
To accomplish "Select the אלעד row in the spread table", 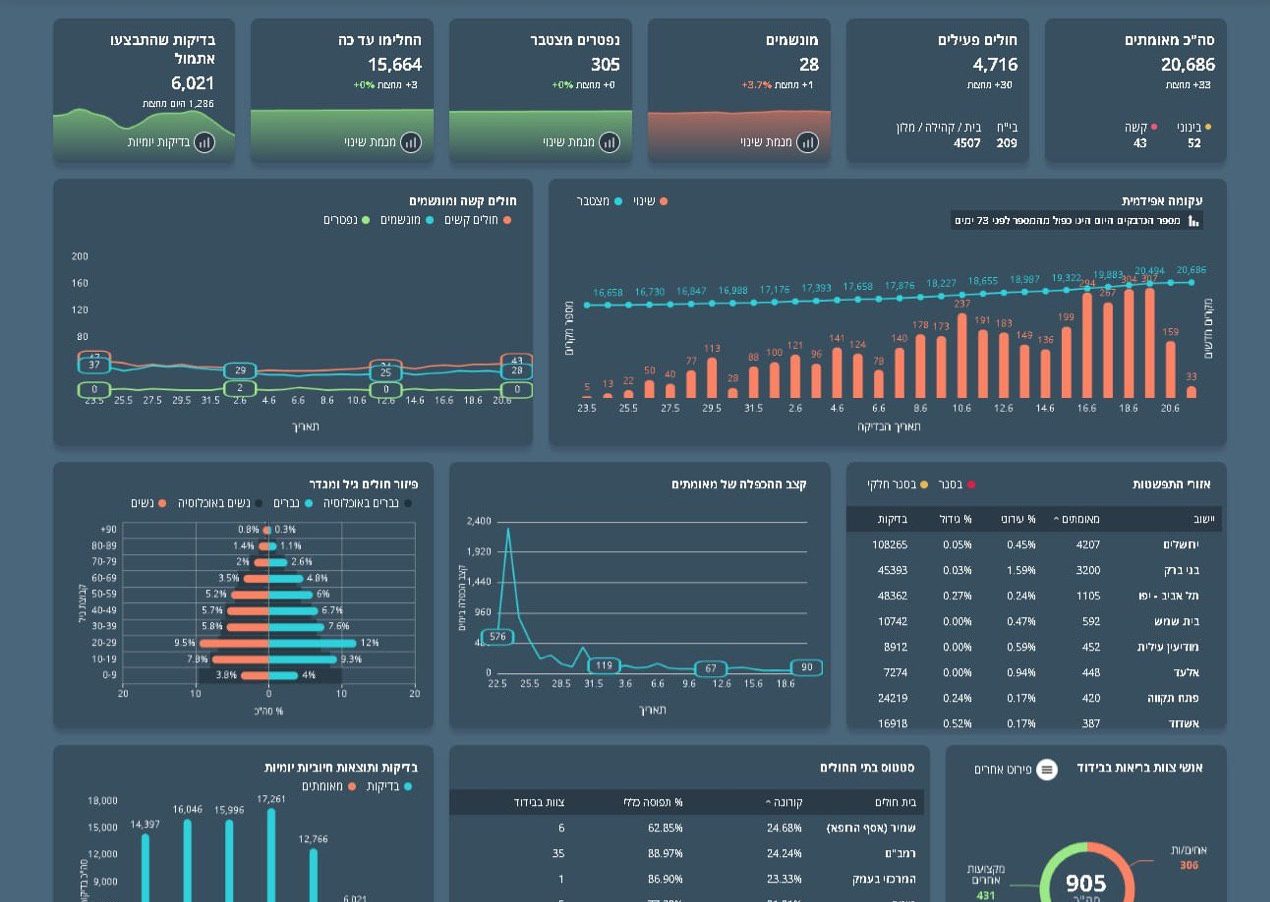I will click(x=1034, y=673).
